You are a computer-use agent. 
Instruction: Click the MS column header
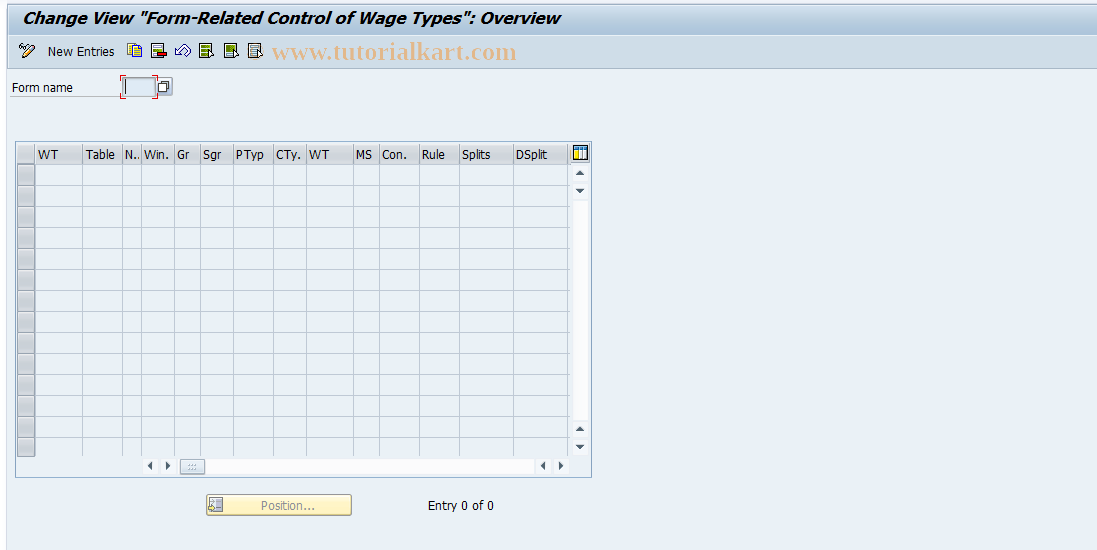click(367, 155)
